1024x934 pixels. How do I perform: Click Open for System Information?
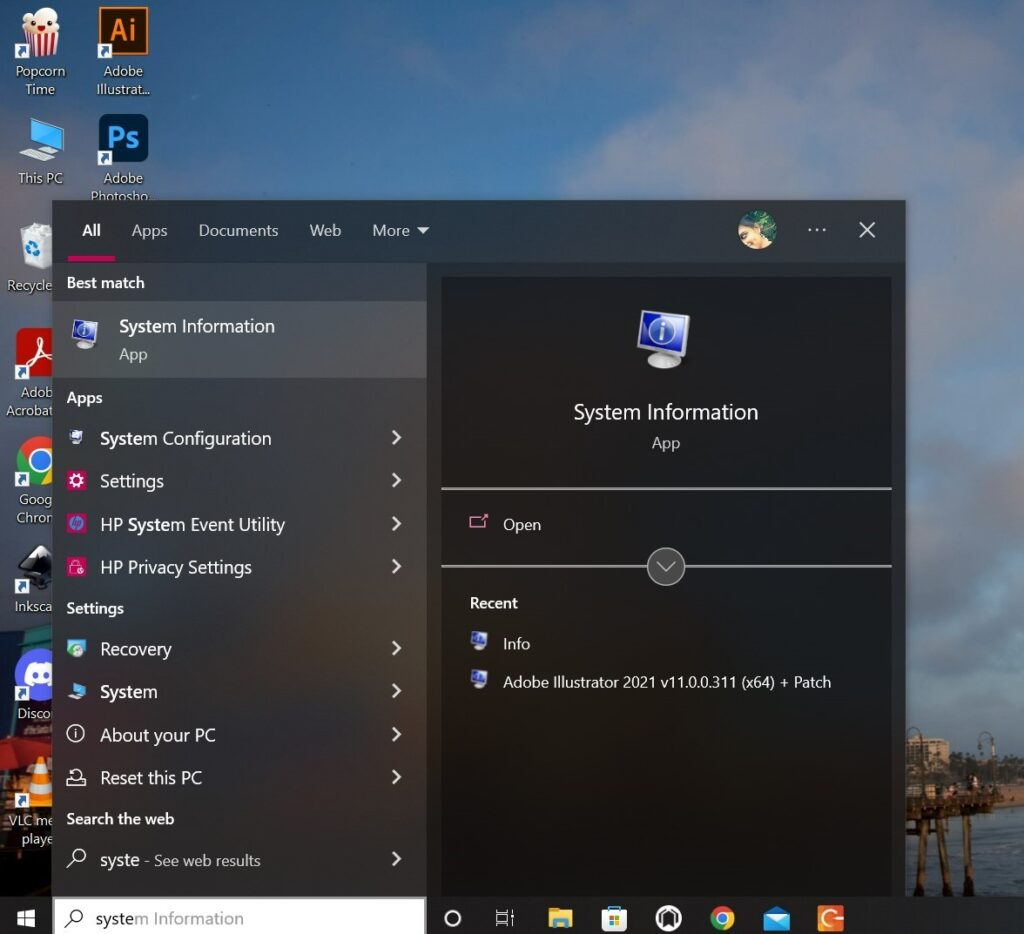pyautogui.click(x=521, y=524)
